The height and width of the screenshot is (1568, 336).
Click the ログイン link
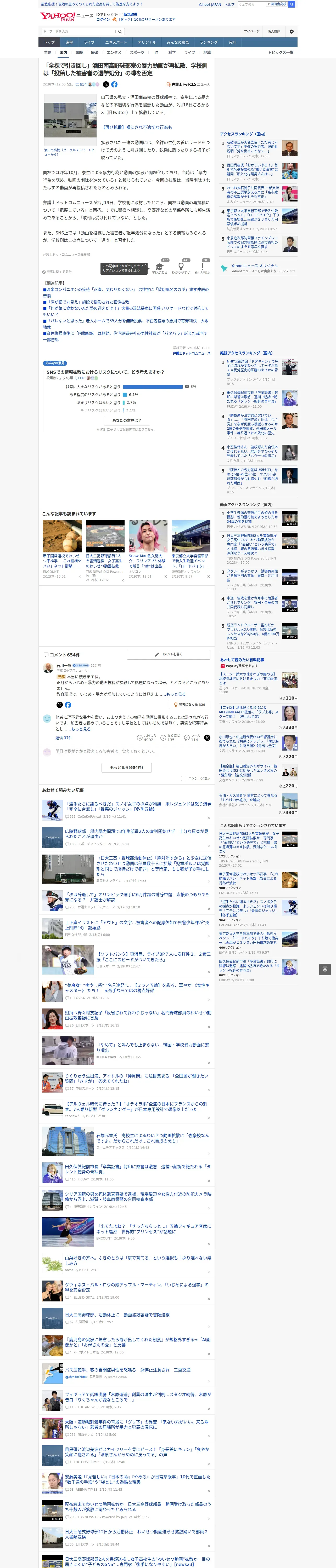(x=103, y=20)
